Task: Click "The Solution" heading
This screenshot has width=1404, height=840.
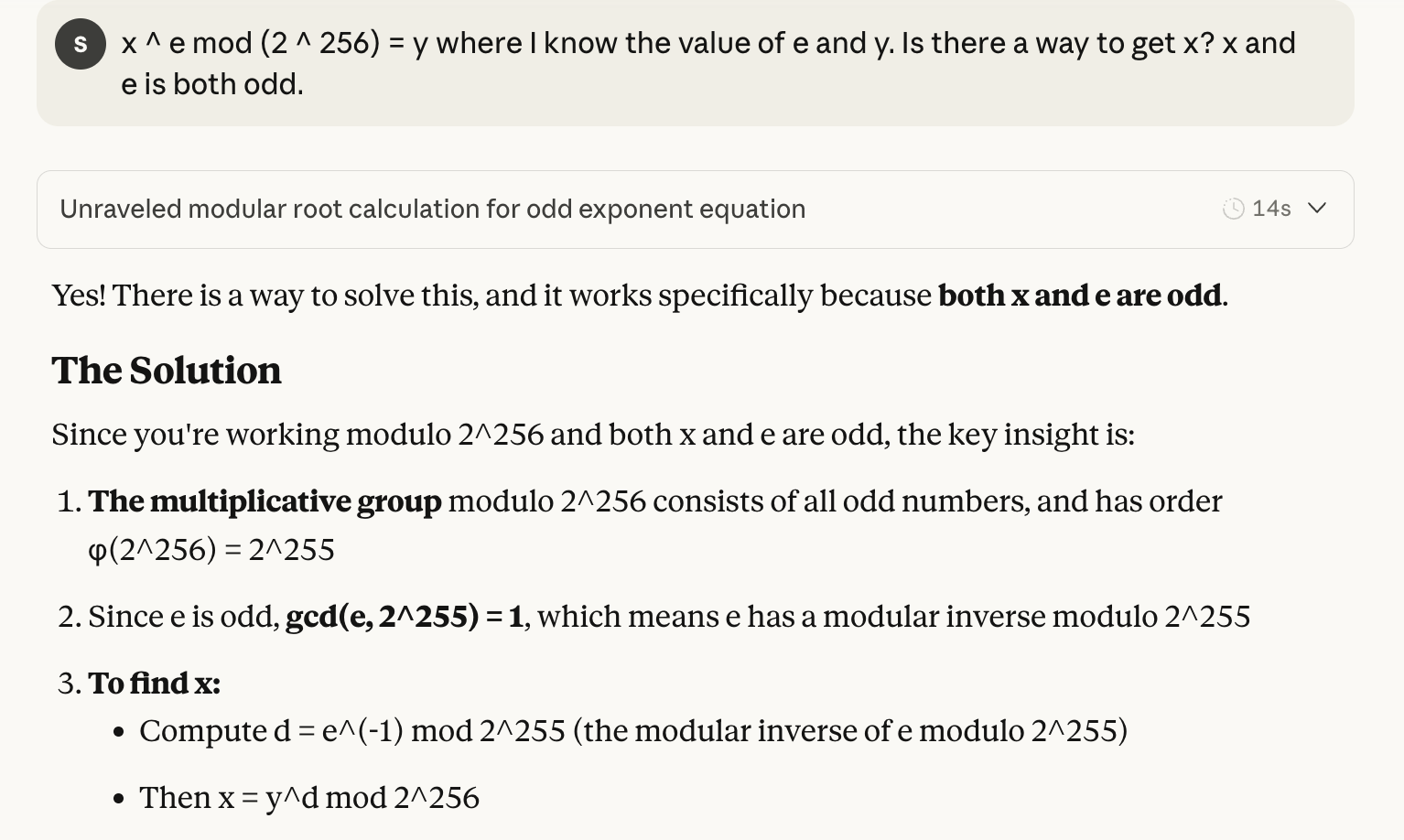Action: click(x=167, y=371)
